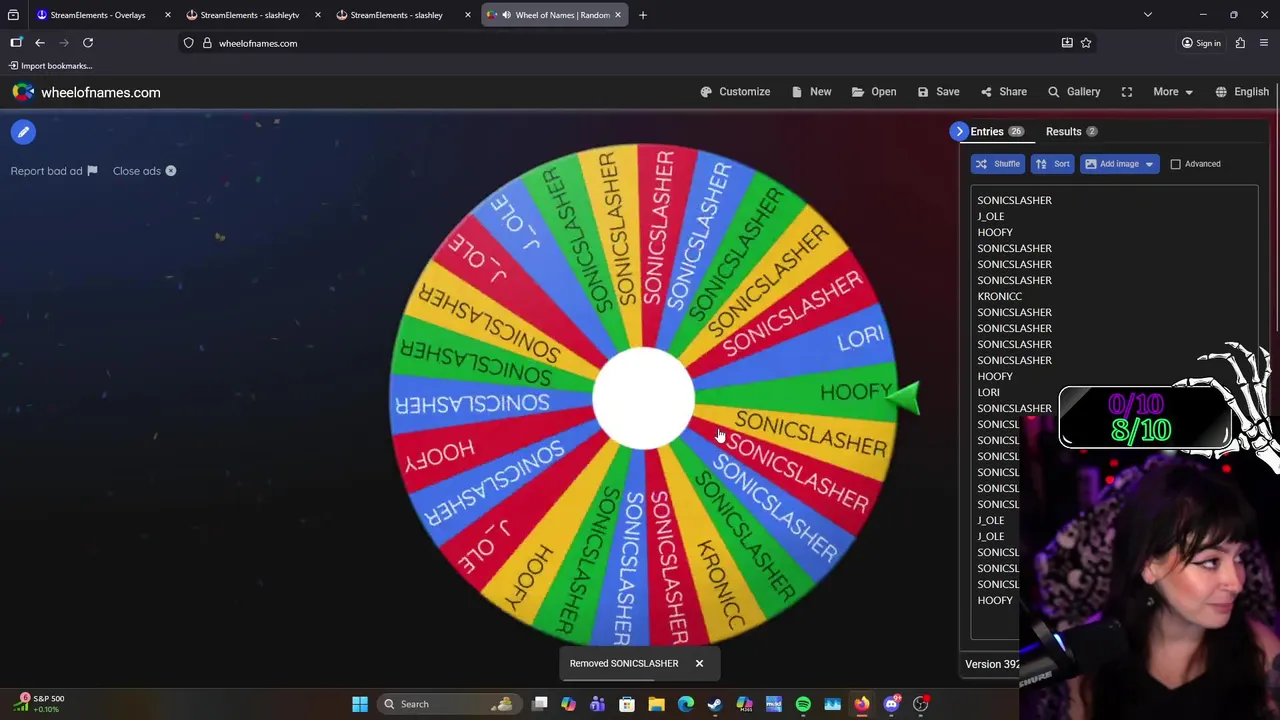Click the LORI entry in list
Screen dimensions: 1280x720
point(988,392)
